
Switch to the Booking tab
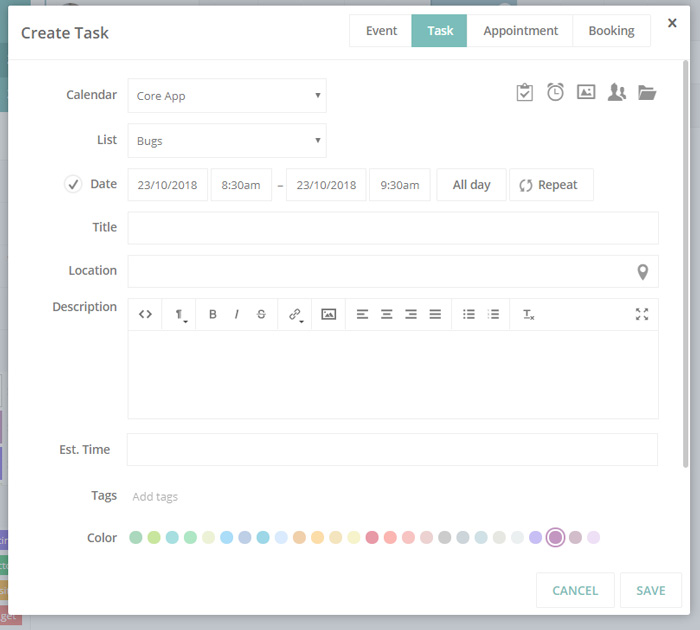pyautogui.click(x=611, y=30)
